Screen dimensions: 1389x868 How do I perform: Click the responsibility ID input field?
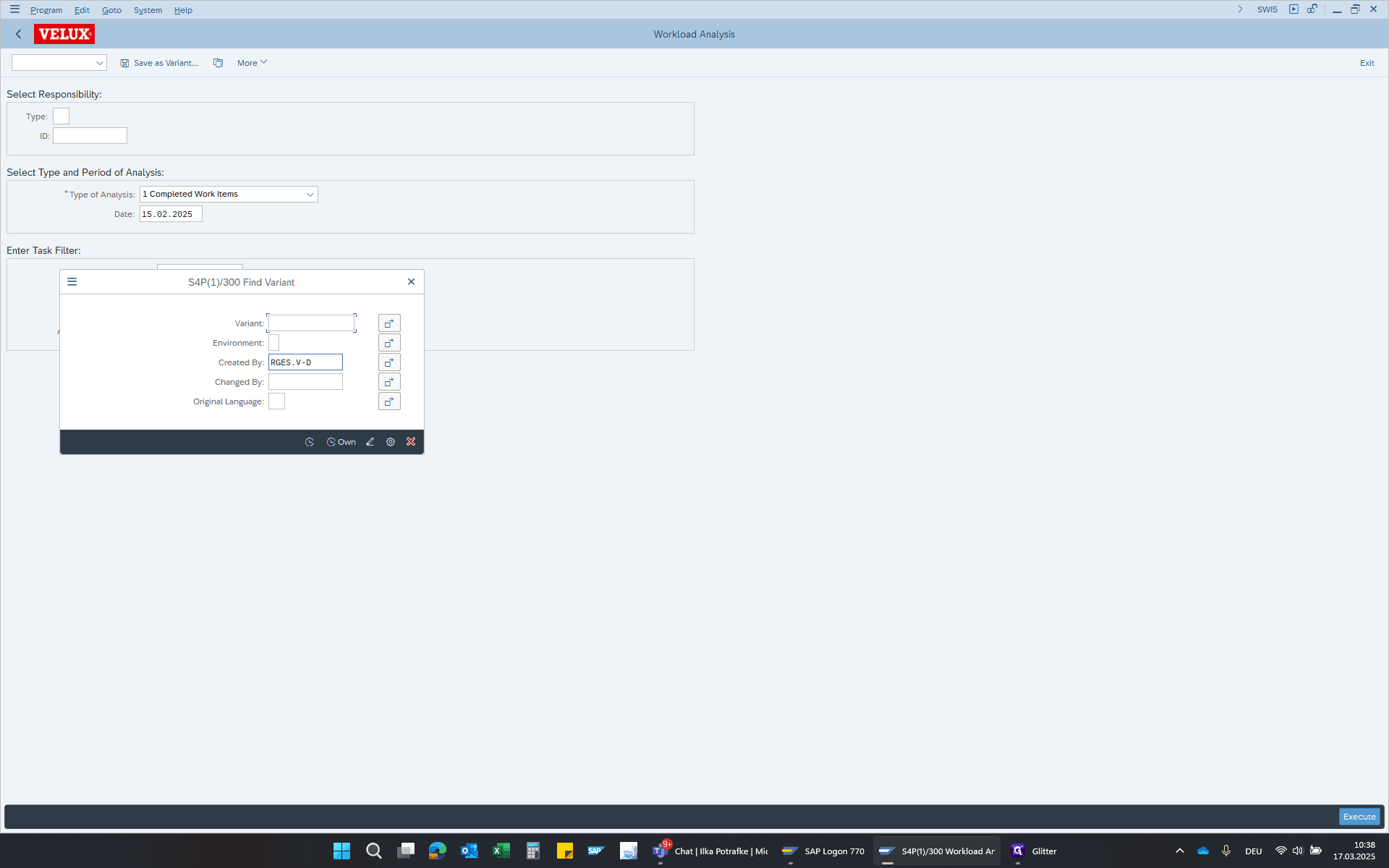coord(90,136)
